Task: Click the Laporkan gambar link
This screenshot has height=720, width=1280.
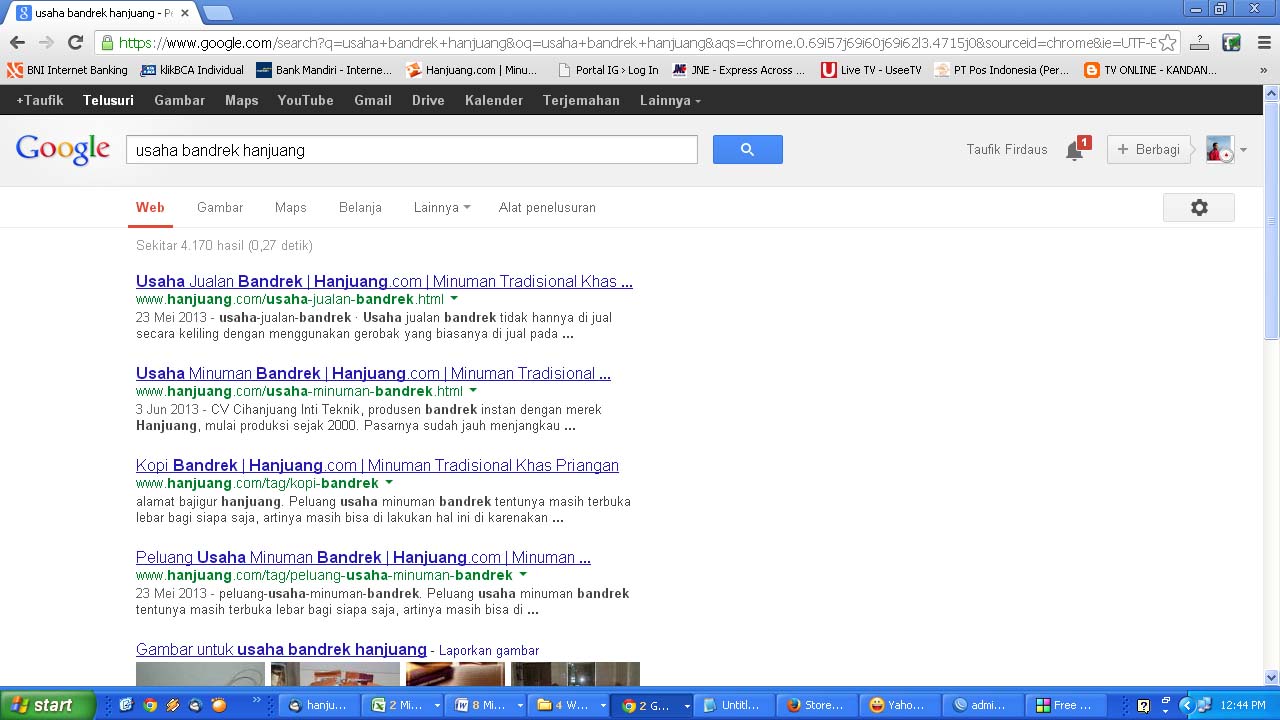Action: coord(489,650)
